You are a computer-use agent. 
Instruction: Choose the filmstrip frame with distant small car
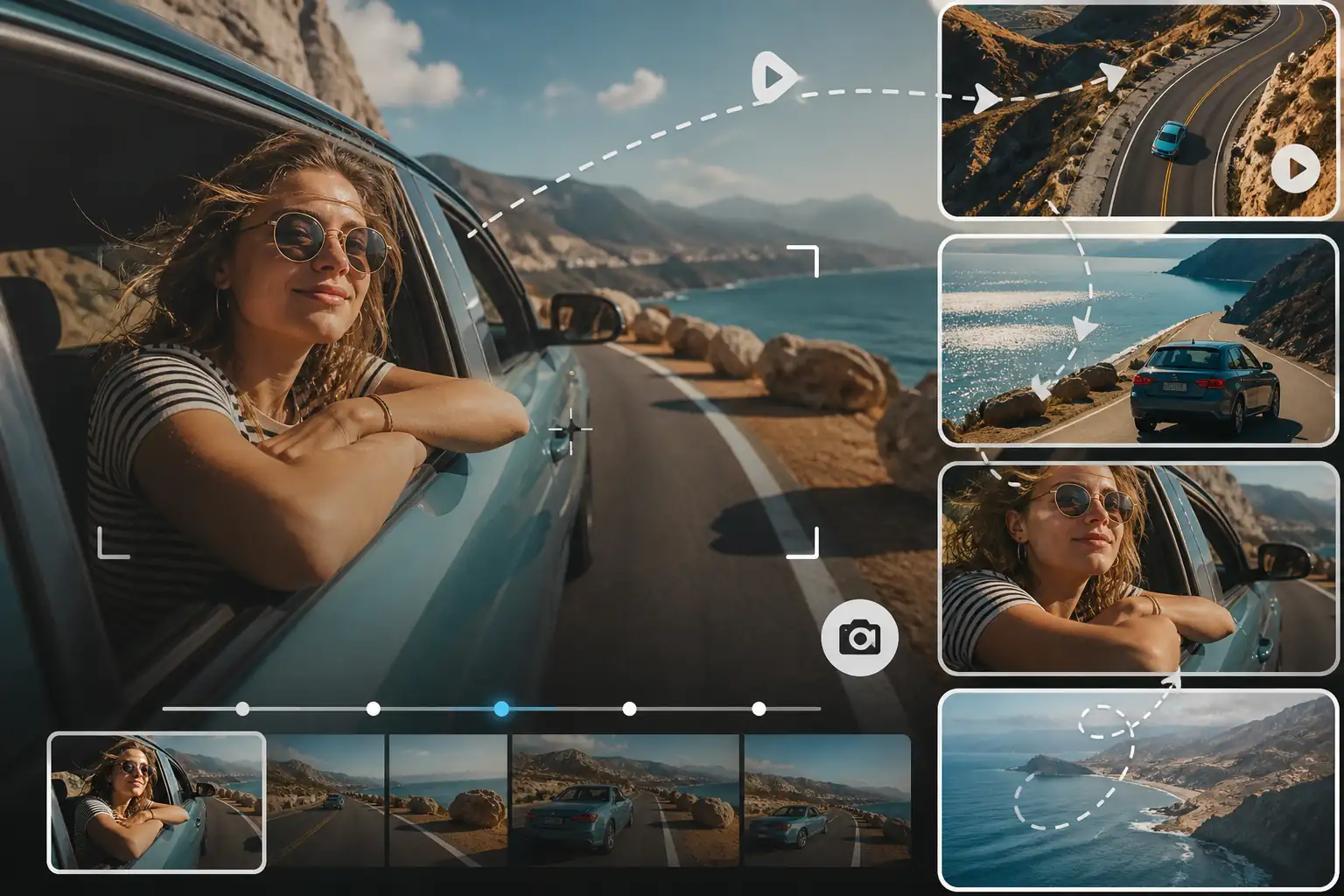(x=326, y=801)
